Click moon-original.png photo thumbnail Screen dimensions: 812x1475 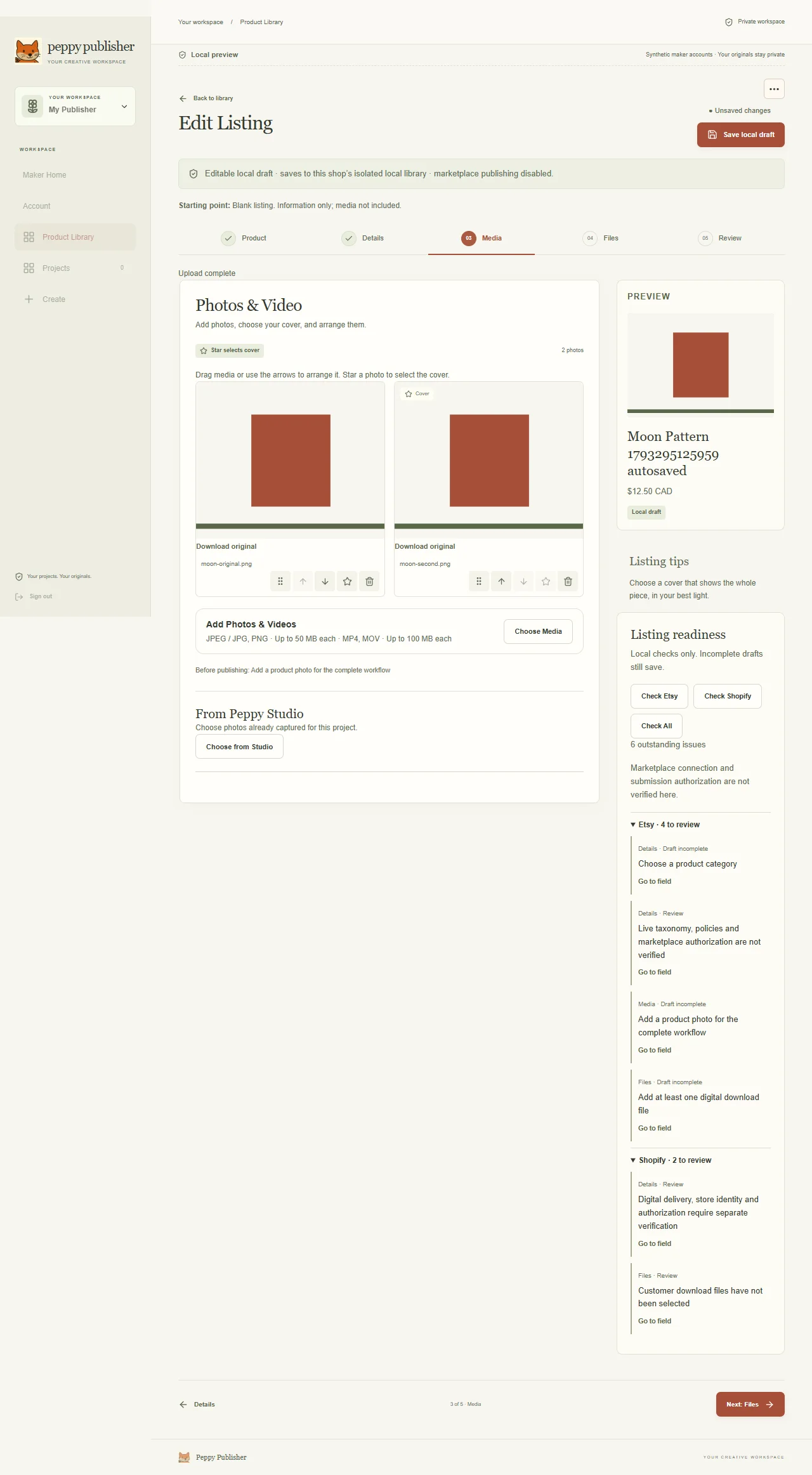coord(291,461)
